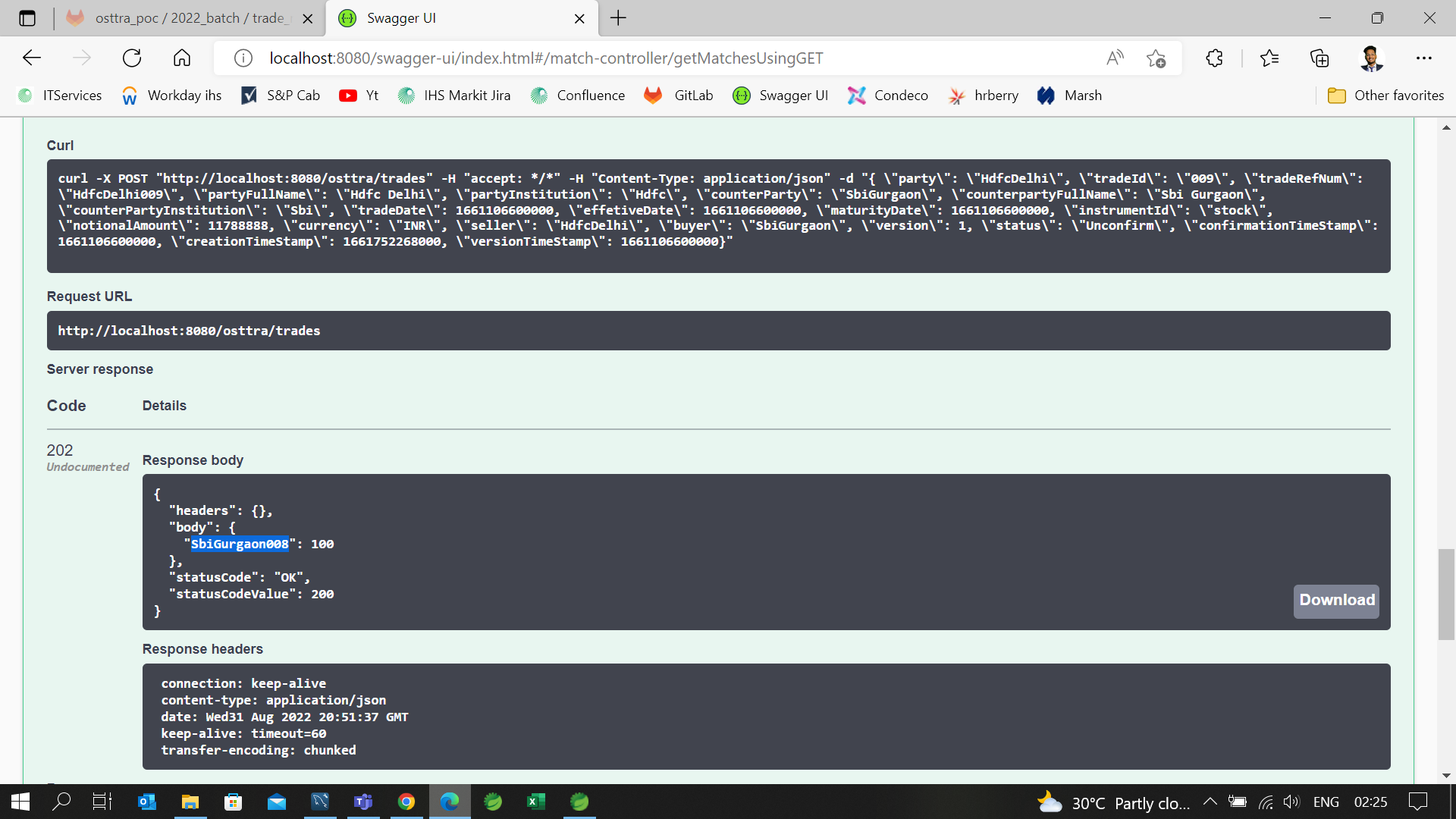This screenshot has width=1456, height=819.
Task: Open the Favorites list icon
Action: click(x=1269, y=58)
